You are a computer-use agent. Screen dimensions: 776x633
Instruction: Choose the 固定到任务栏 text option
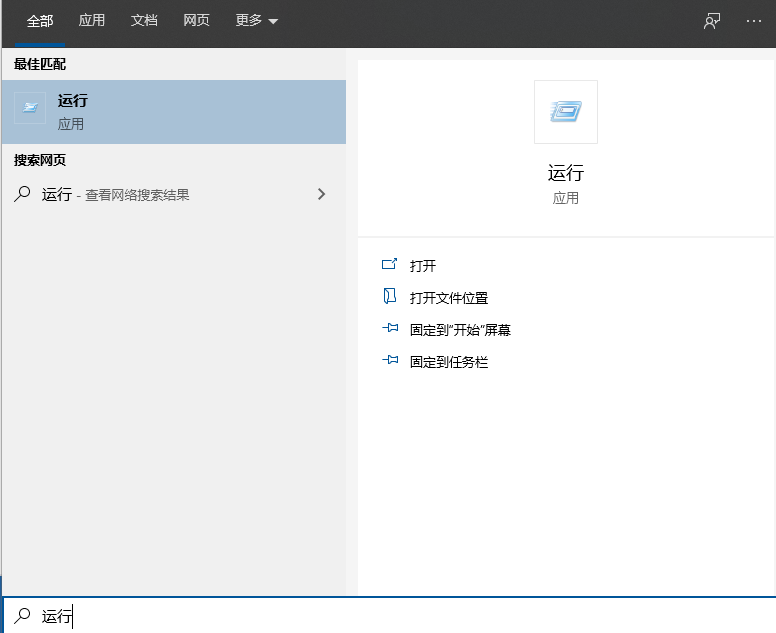[x=449, y=362]
